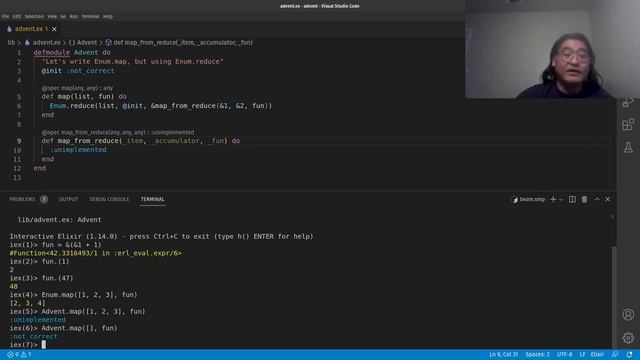Open the launch profile dropdown arrow

tap(561, 199)
